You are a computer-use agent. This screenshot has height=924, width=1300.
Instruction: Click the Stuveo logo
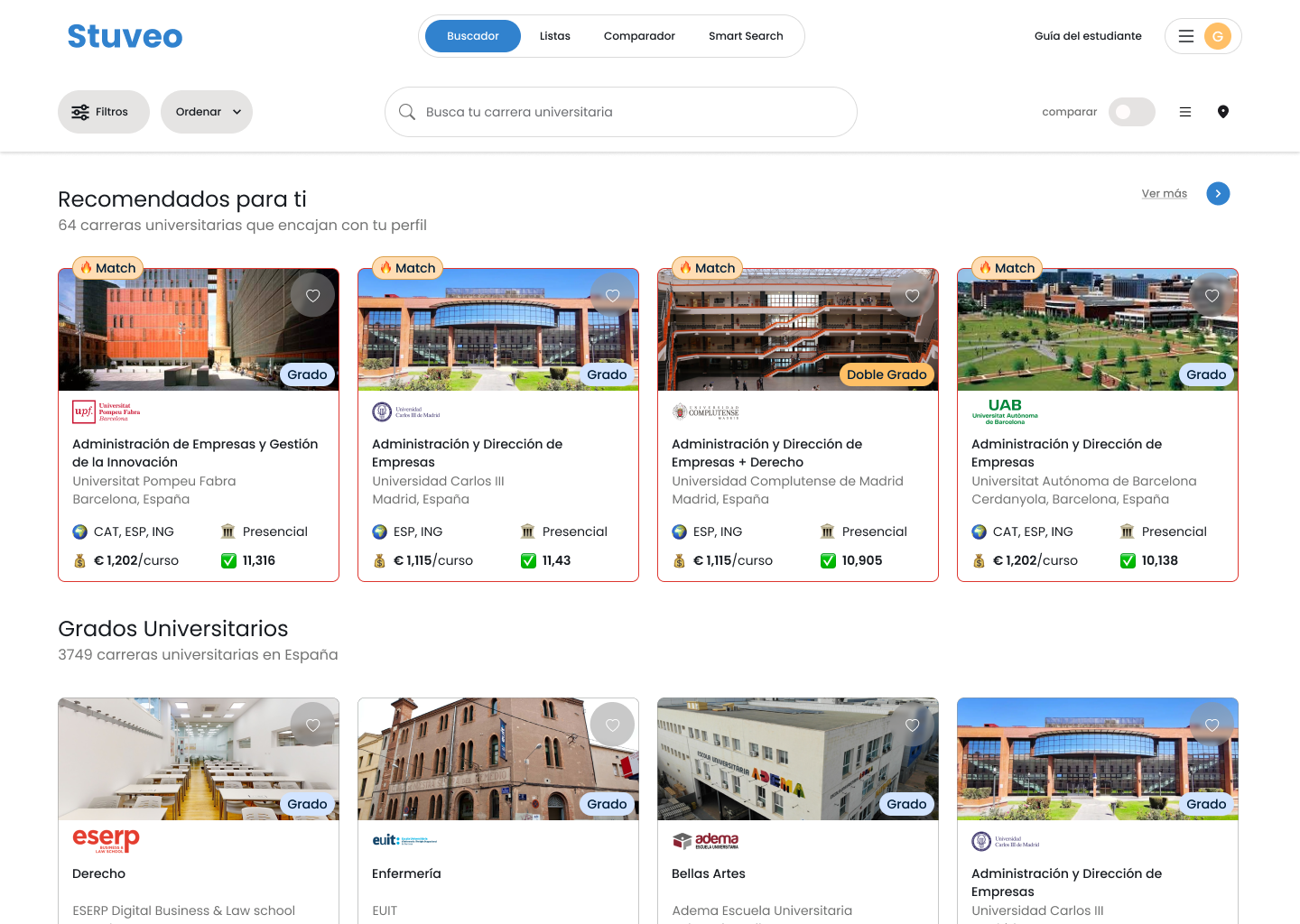tap(125, 36)
